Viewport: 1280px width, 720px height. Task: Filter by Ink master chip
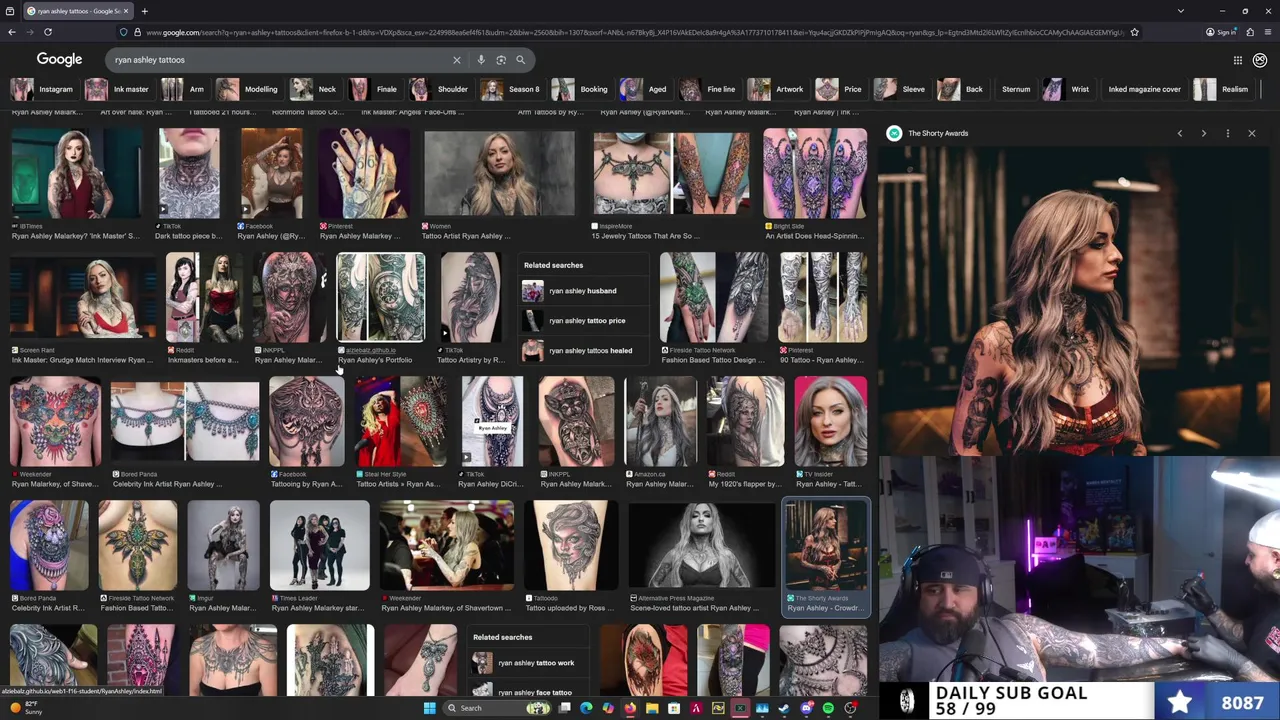118,89
